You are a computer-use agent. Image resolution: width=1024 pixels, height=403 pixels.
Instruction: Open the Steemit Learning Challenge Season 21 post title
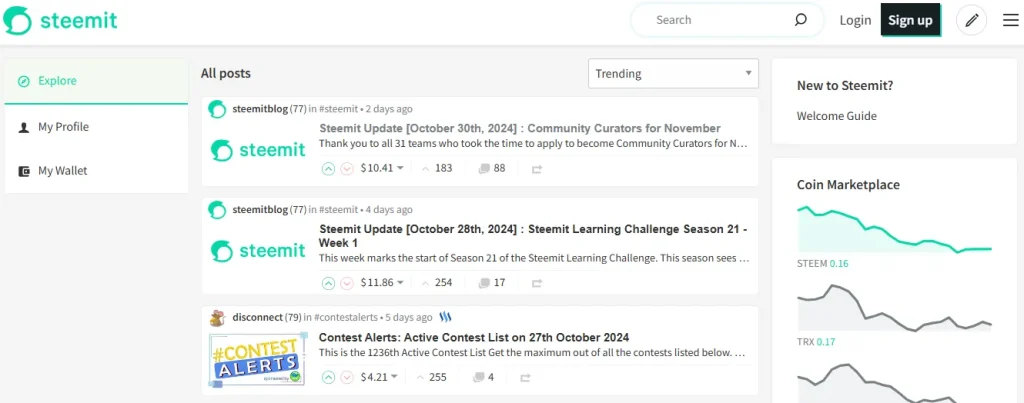534,236
